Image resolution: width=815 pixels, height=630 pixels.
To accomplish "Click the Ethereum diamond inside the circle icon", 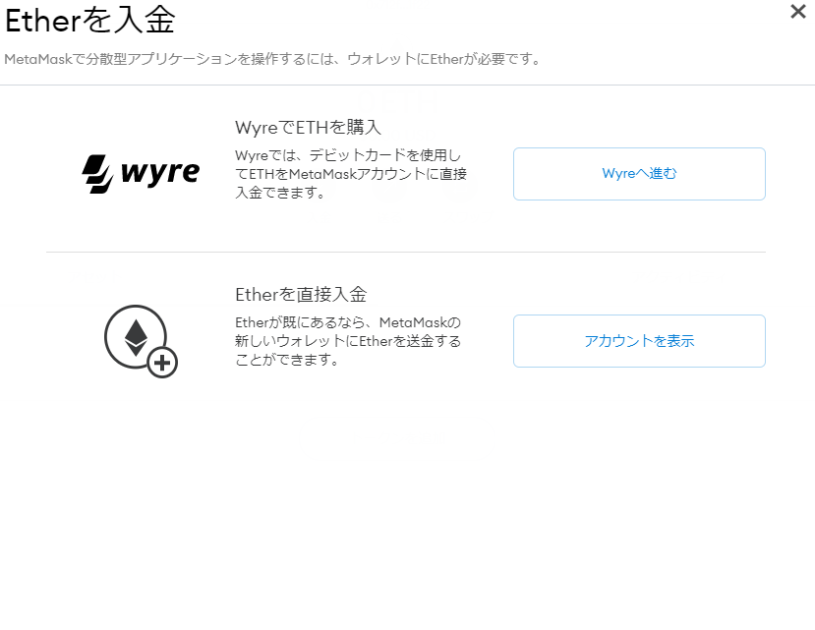I will [136, 338].
